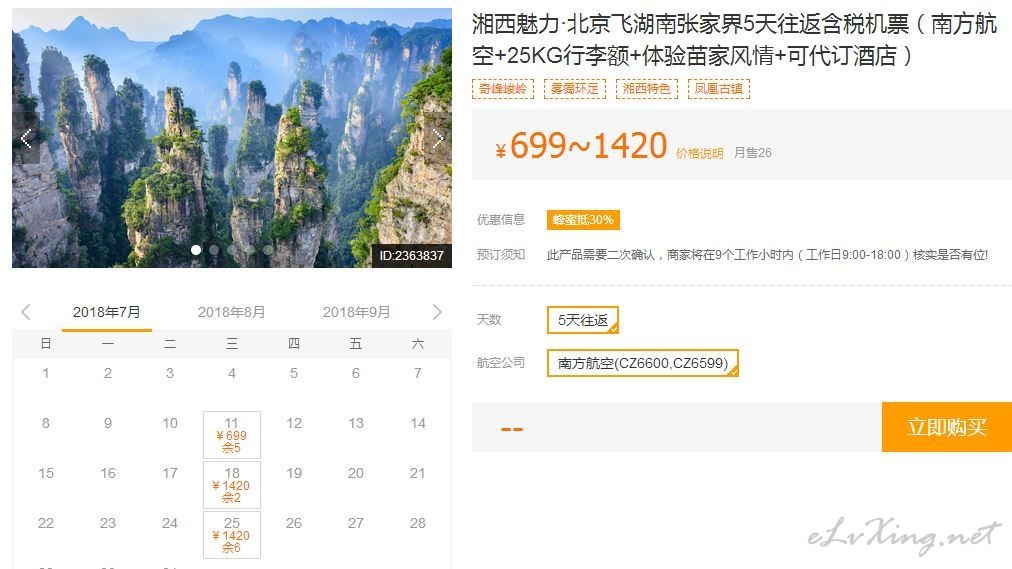1012x569 pixels.
Task: Select the 5天往返 days option
Action: 583,320
